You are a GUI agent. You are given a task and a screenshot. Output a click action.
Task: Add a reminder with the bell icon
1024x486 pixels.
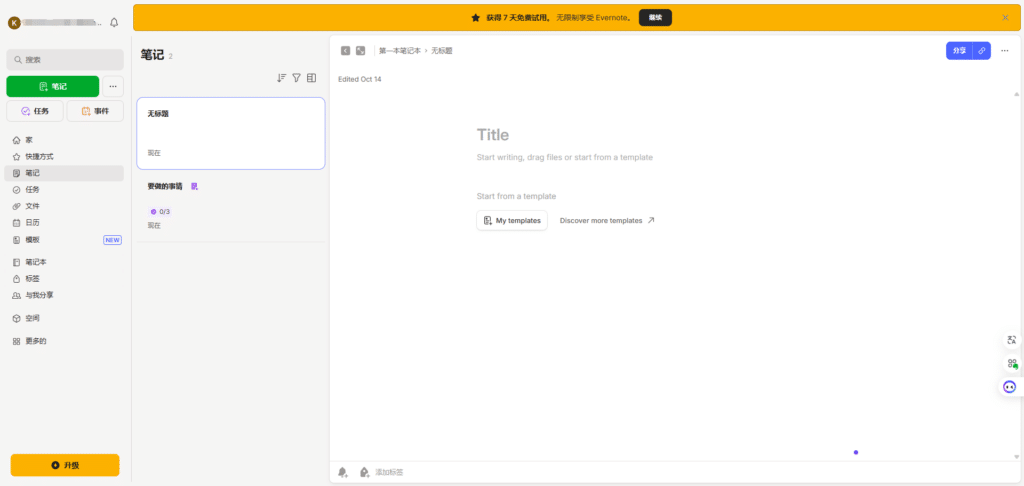[x=343, y=472]
